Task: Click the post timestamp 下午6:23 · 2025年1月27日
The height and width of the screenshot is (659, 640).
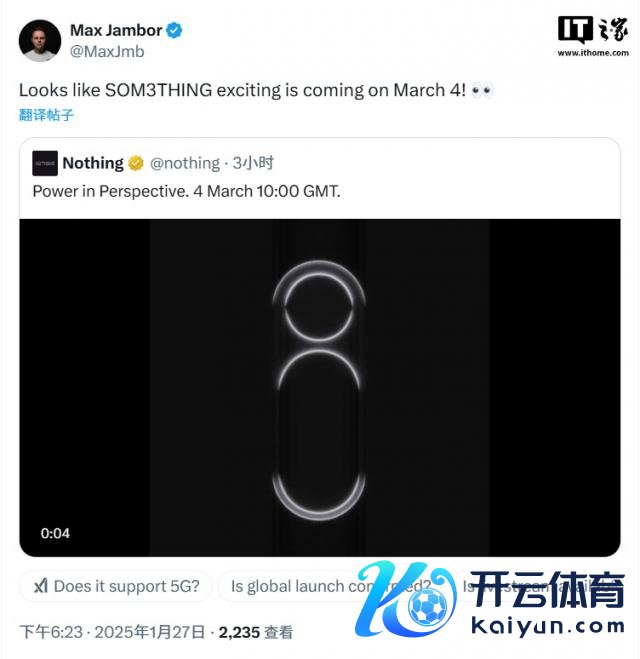Action: [x=112, y=632]
